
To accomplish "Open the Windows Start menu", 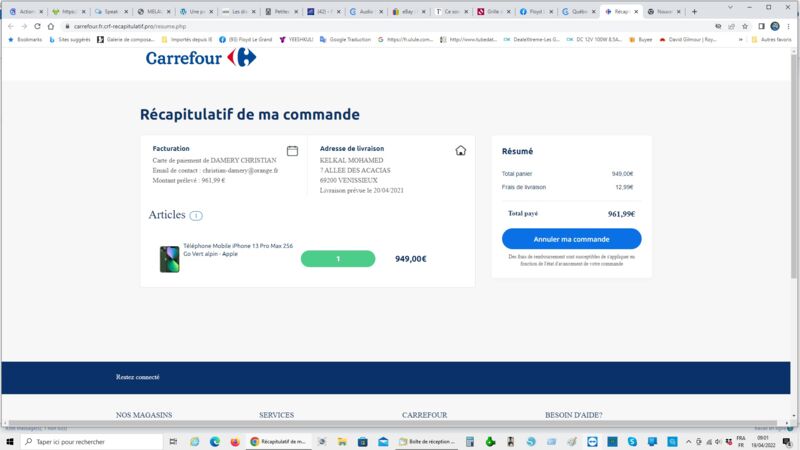I will click(x=10, y=441).
